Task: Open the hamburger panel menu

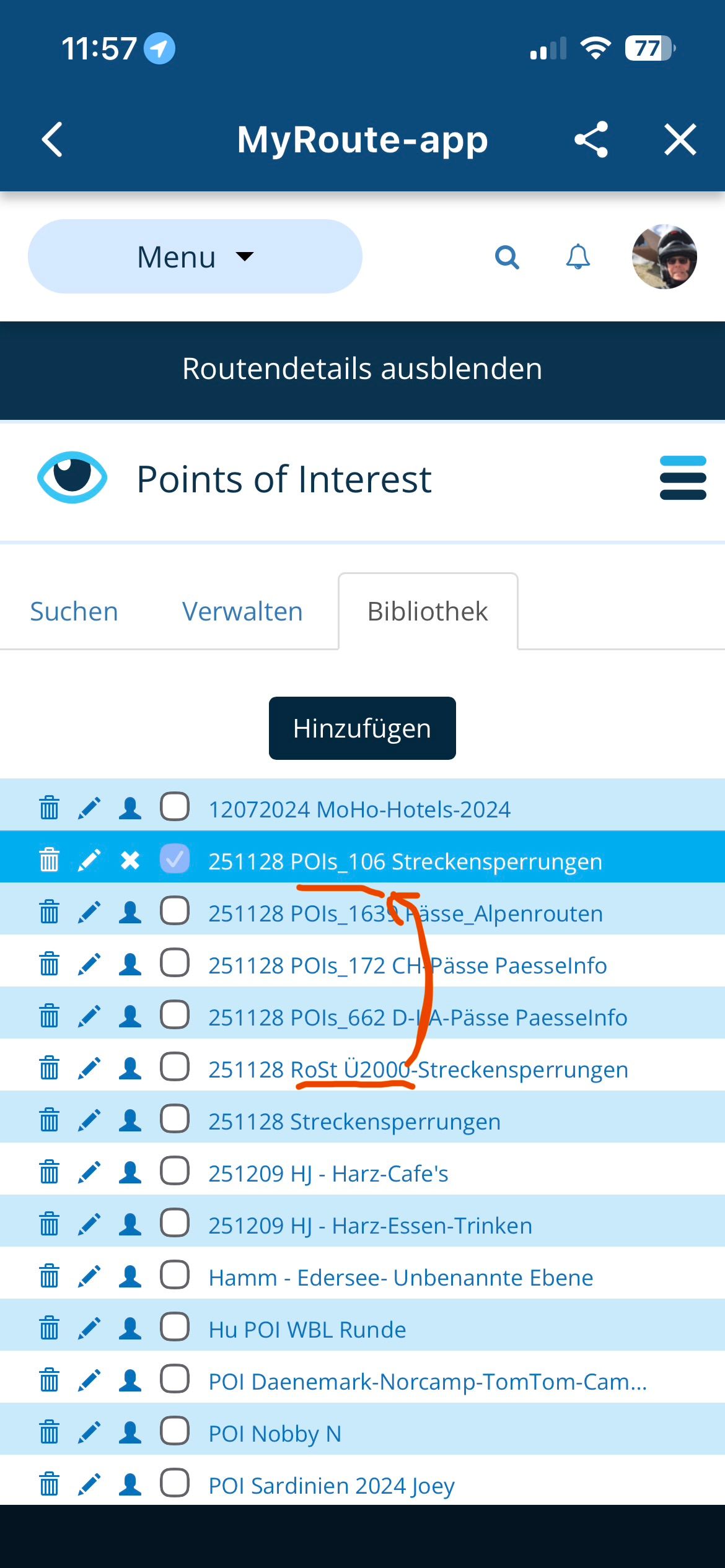Action: [683, 477]
